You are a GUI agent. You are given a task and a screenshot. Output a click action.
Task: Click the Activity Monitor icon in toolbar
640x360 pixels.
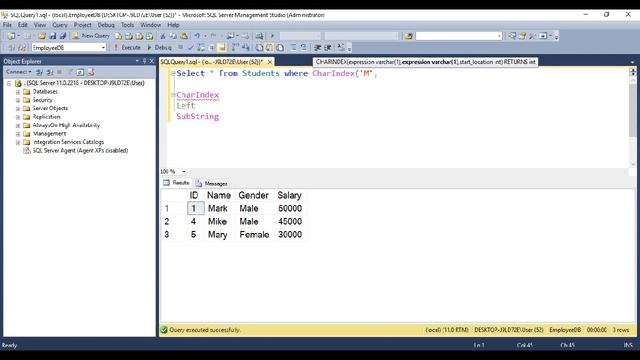click(x=259, y=36)
